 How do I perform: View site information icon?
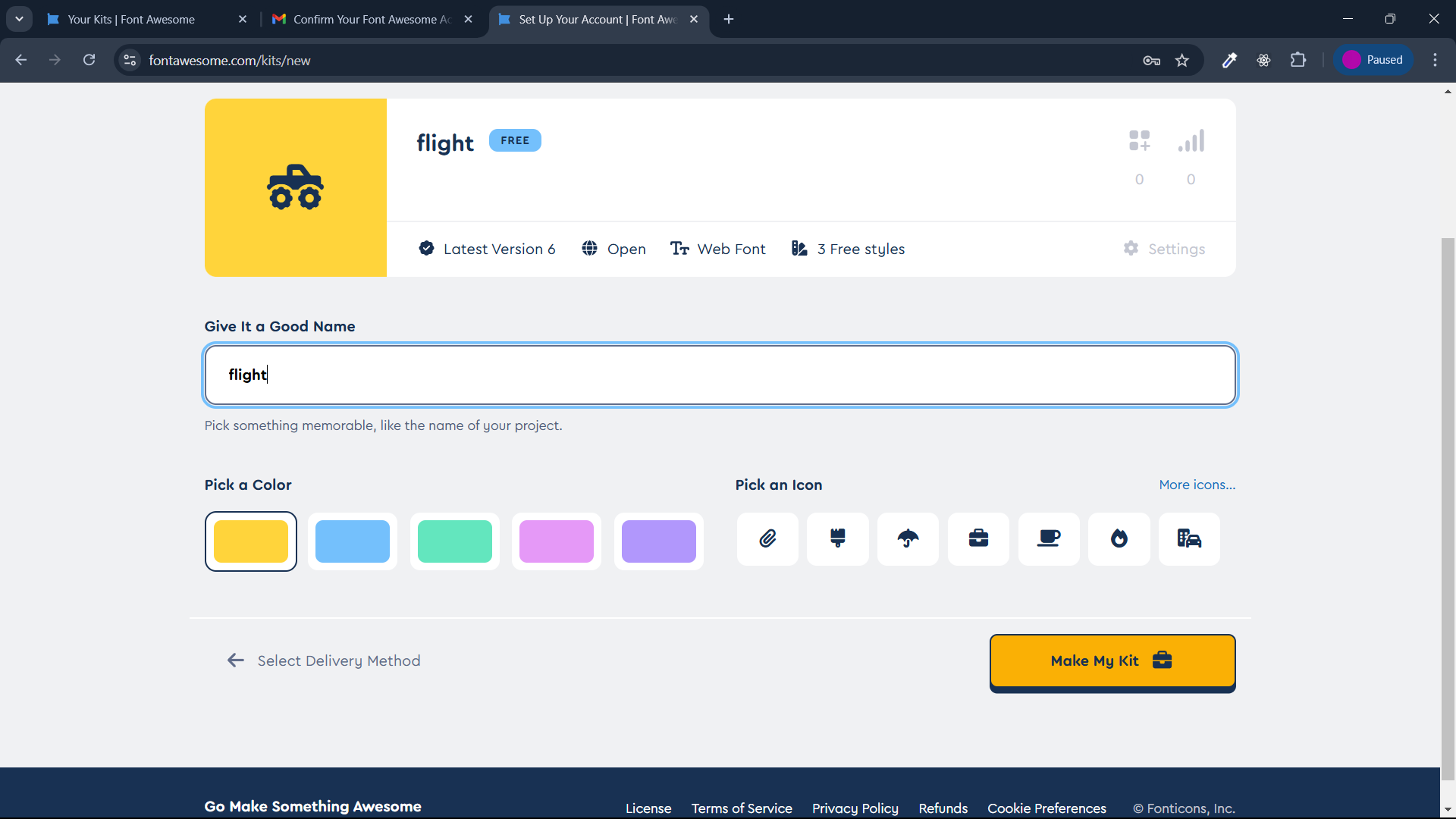[x=130, y=60]
